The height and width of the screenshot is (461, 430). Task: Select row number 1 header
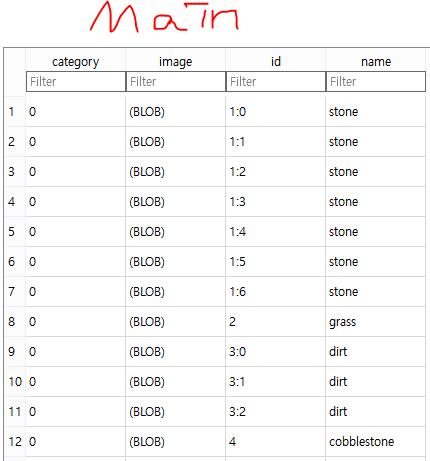[x=15, y=112]
